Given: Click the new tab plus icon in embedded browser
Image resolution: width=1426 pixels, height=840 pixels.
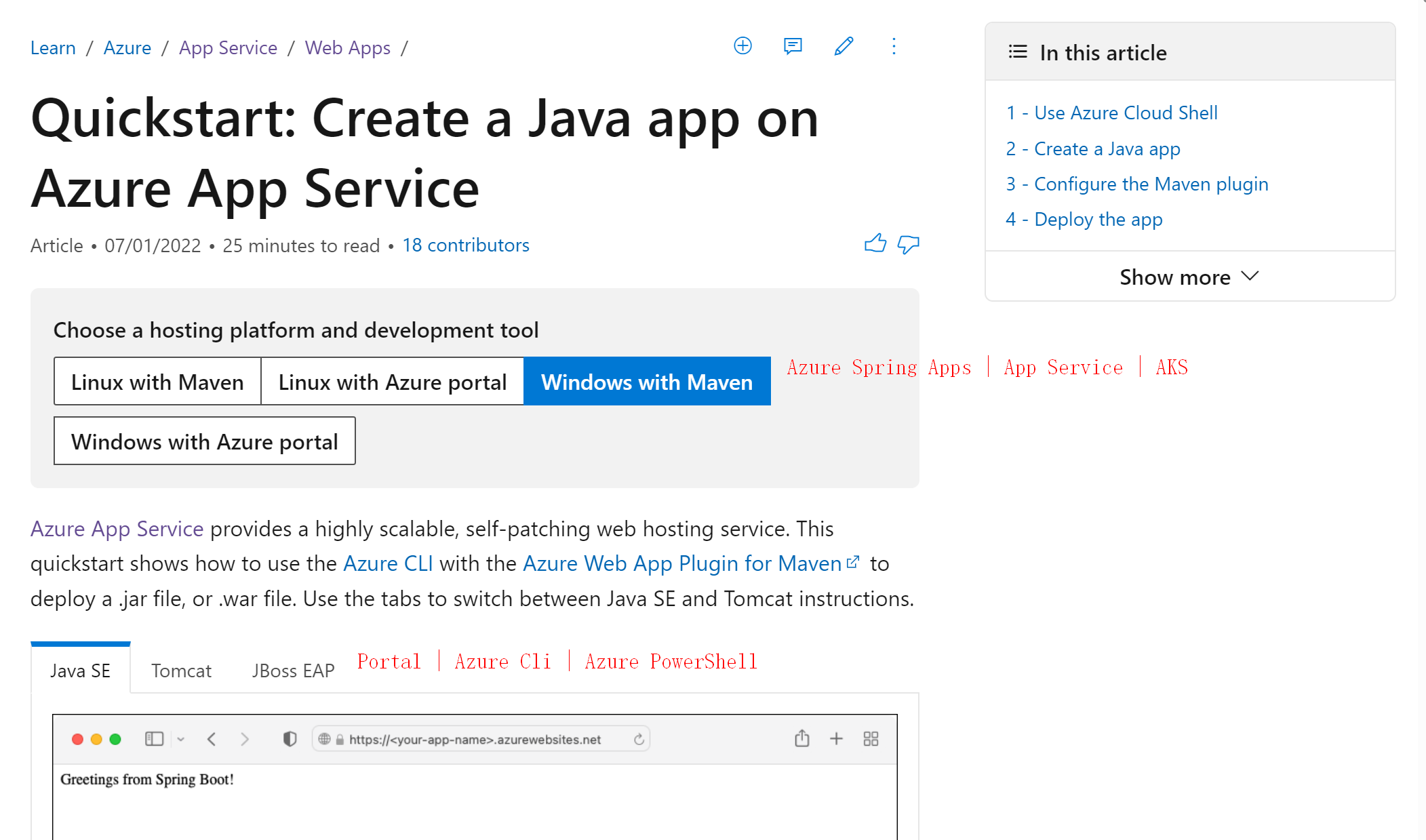Looking at the screenshot, I should pos(836,739).
